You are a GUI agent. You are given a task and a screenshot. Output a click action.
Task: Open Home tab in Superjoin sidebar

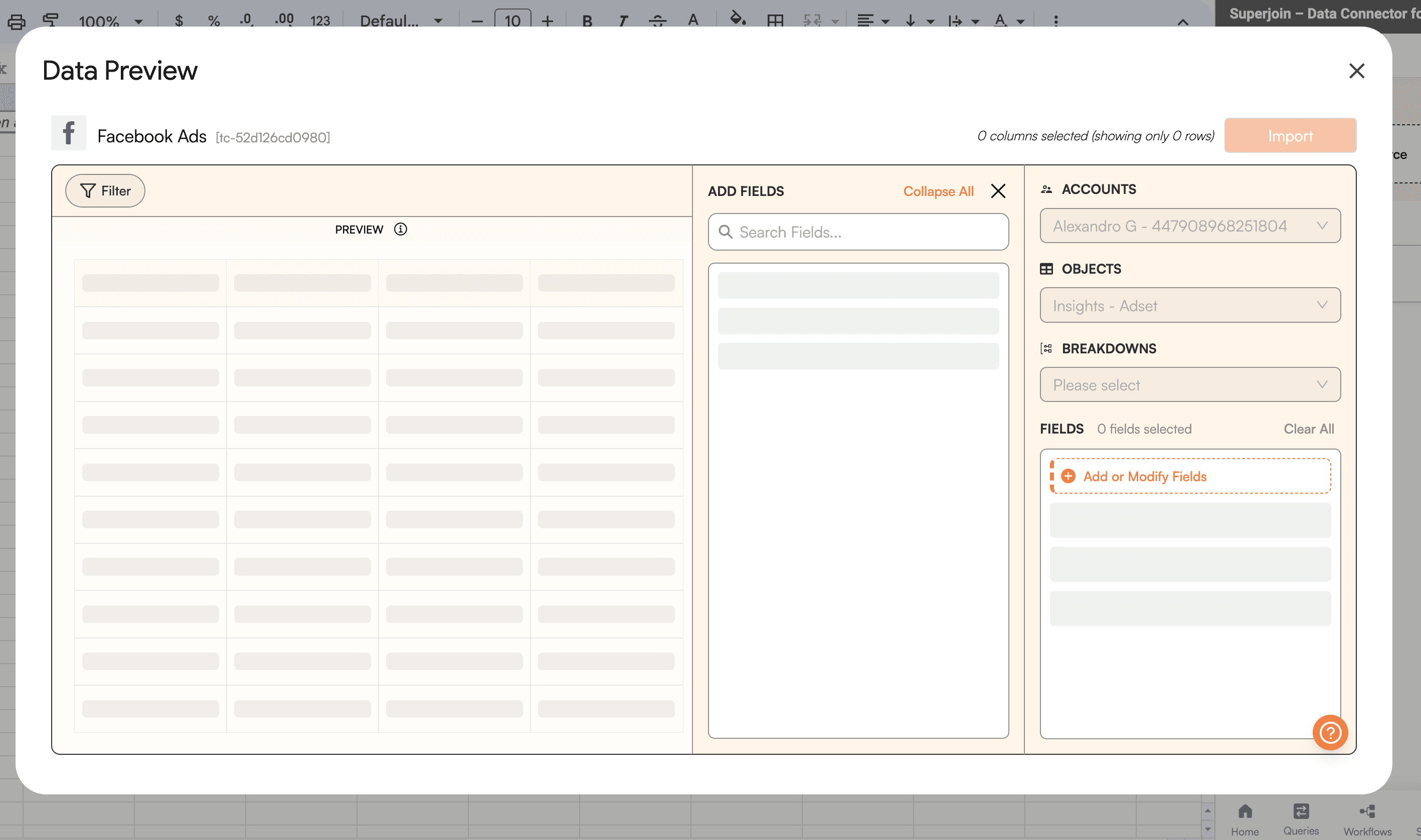click(1245, 820)
